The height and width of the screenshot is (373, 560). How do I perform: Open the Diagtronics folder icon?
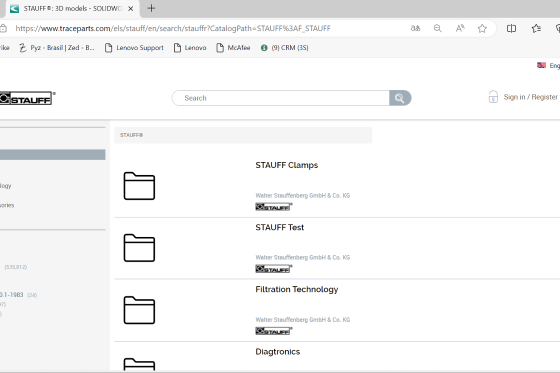coord(139,364)
